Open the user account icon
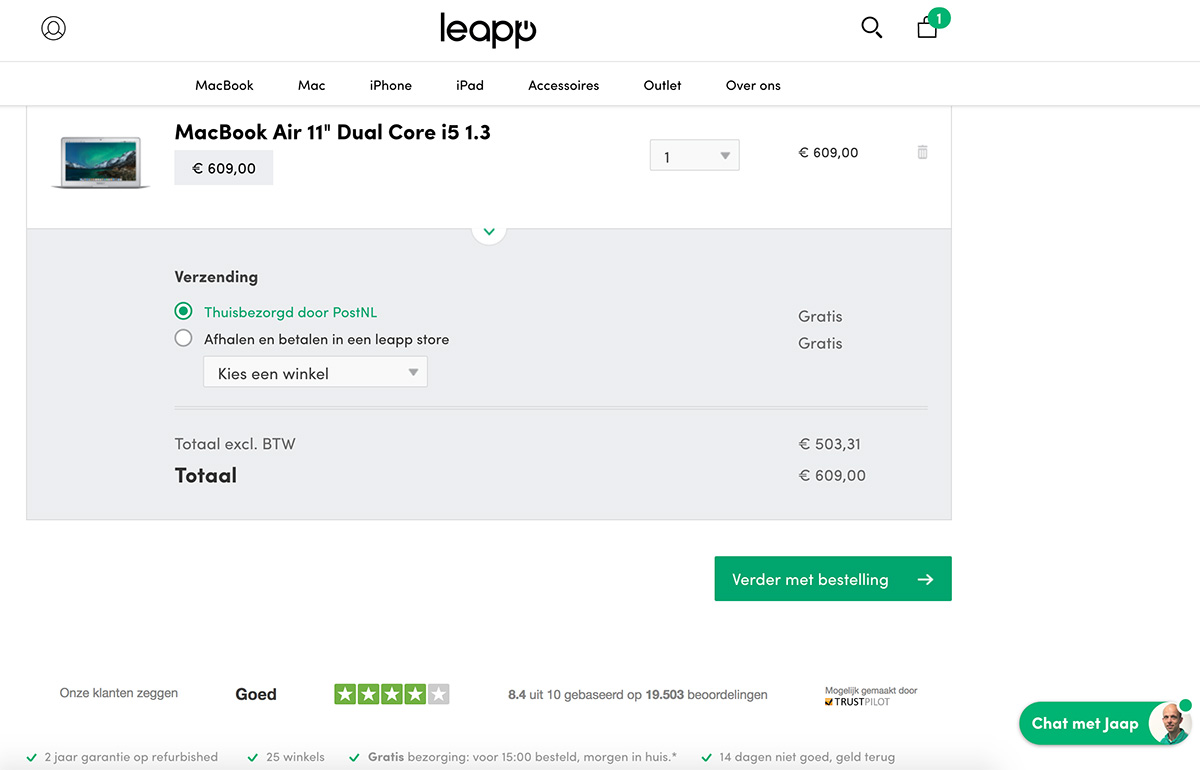 (53, 28)
